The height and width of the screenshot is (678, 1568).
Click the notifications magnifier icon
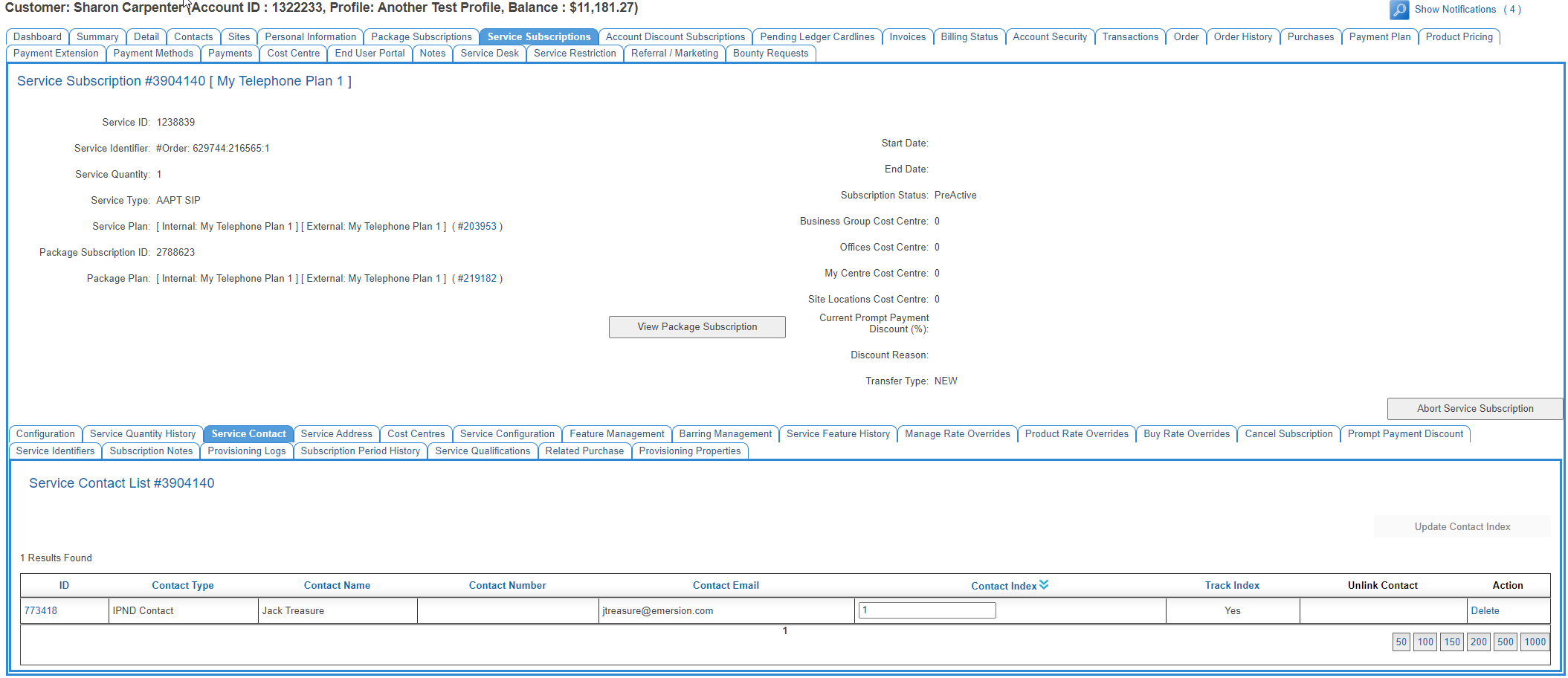[1398, 10]
